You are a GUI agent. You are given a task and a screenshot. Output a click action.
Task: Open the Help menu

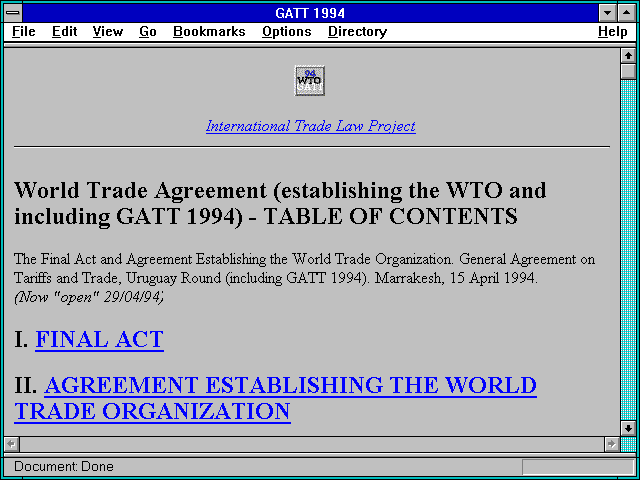[x=613, y=32]
